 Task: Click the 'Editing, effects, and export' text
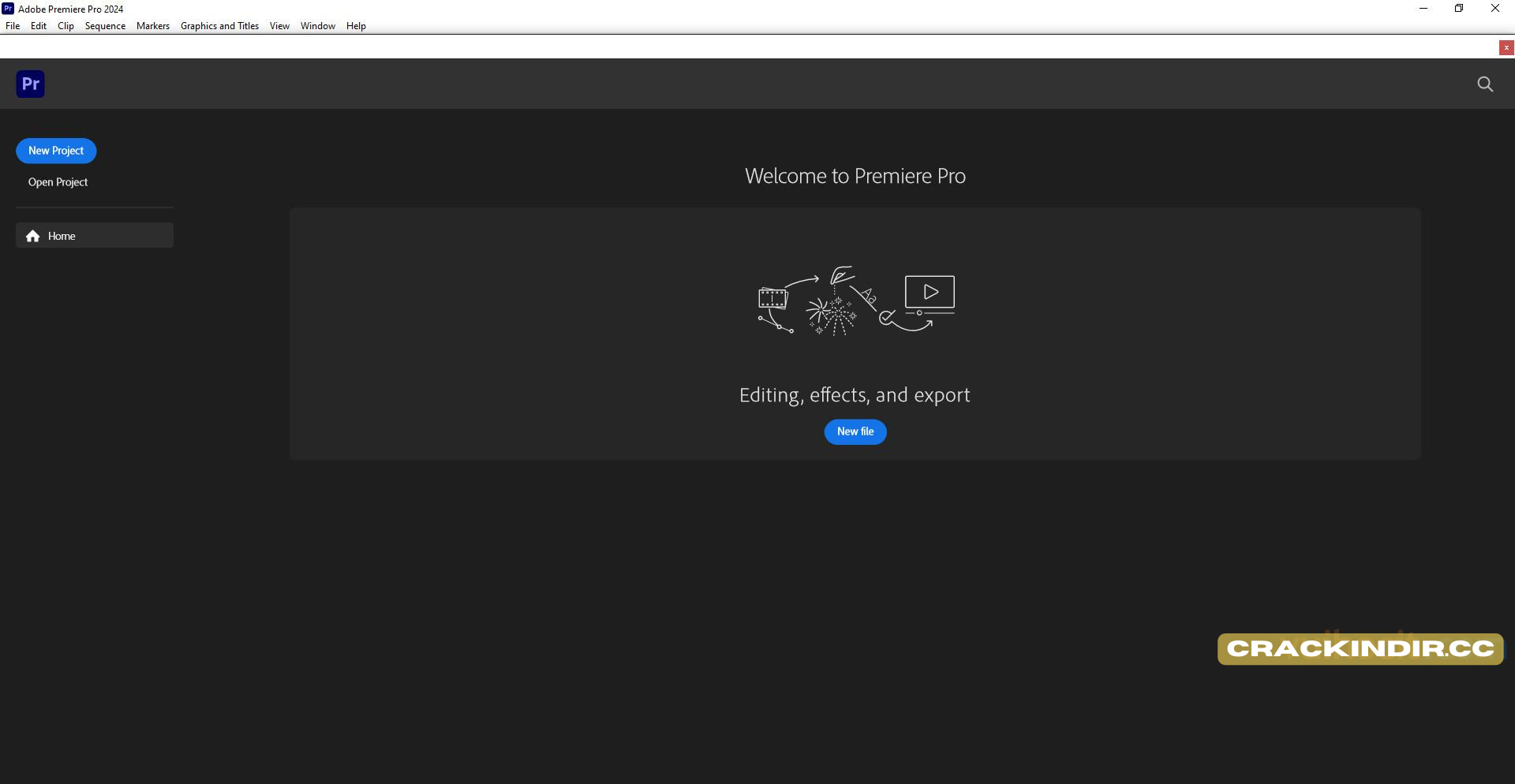[x=855, y=395]
